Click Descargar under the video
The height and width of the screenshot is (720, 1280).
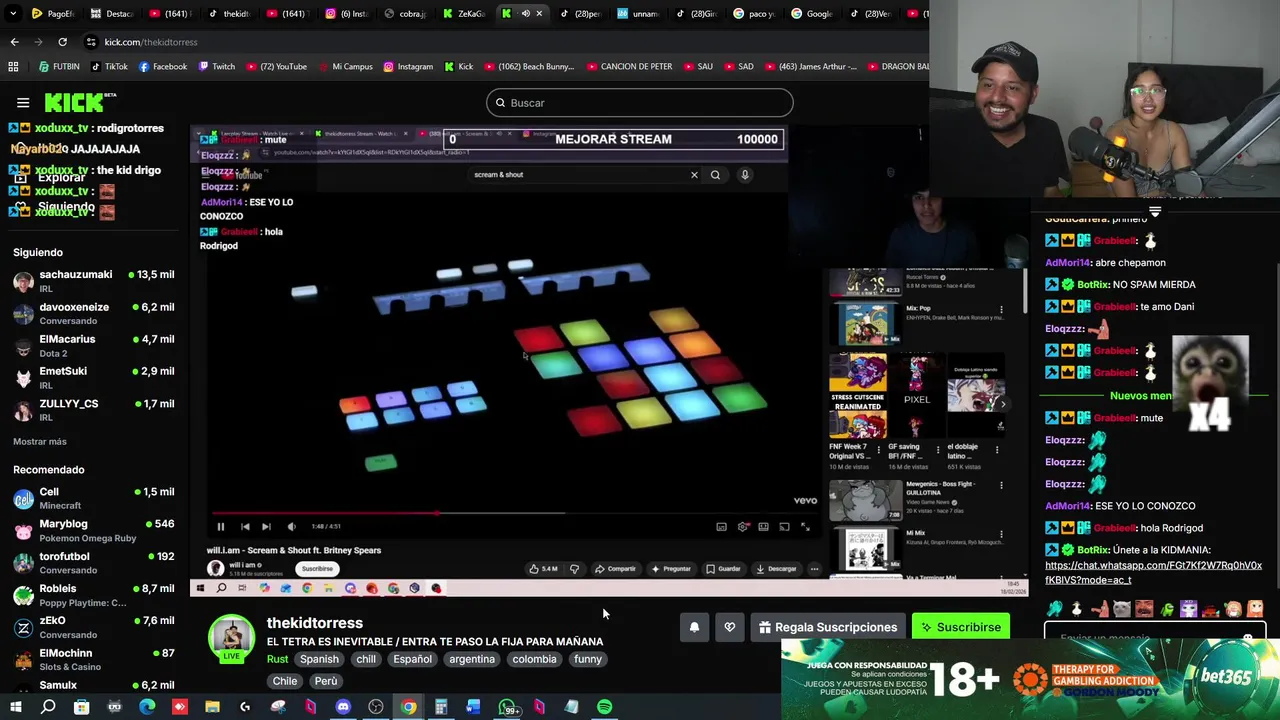(776, 569)
